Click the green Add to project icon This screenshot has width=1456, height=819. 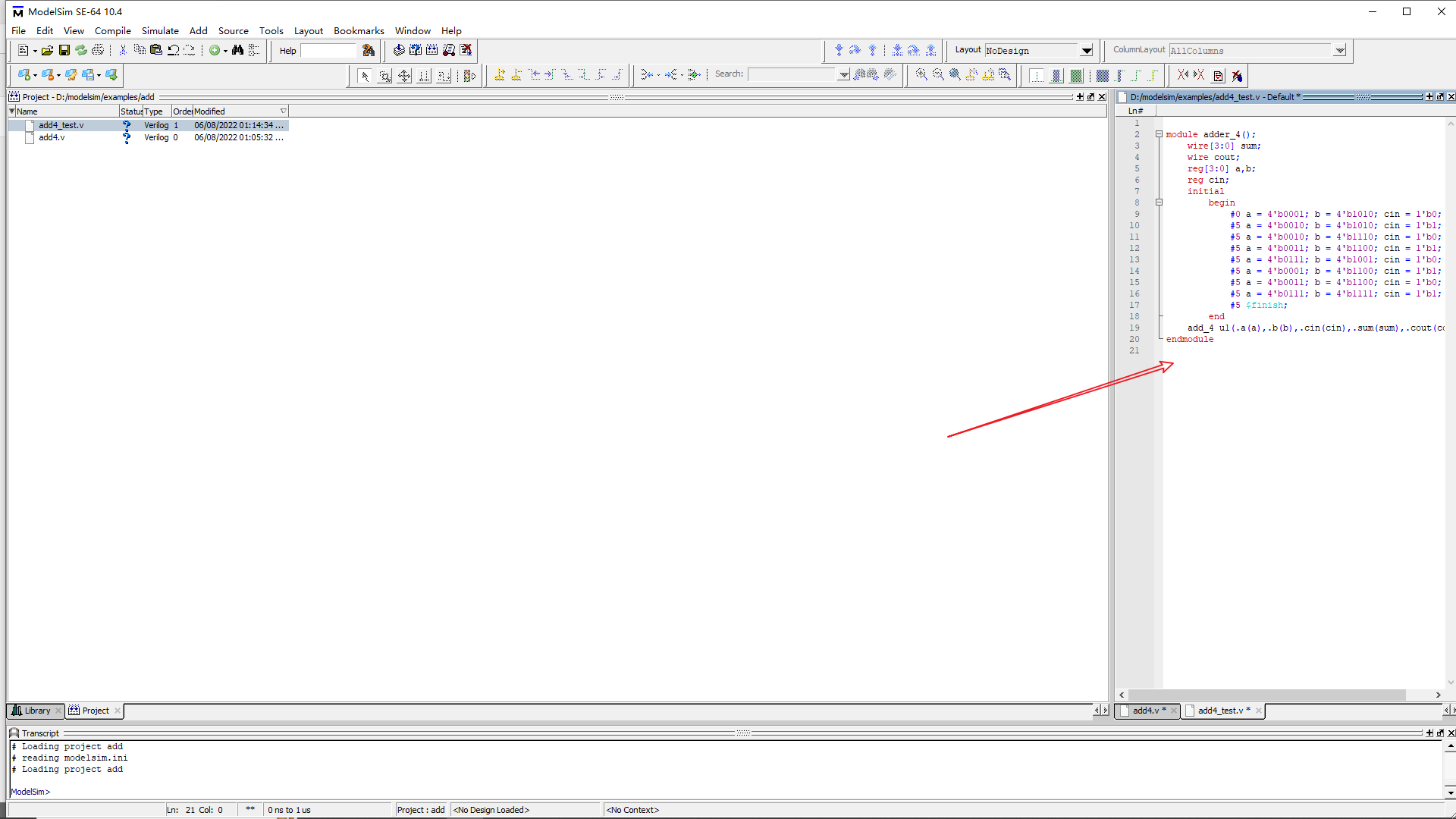point(215,50)
